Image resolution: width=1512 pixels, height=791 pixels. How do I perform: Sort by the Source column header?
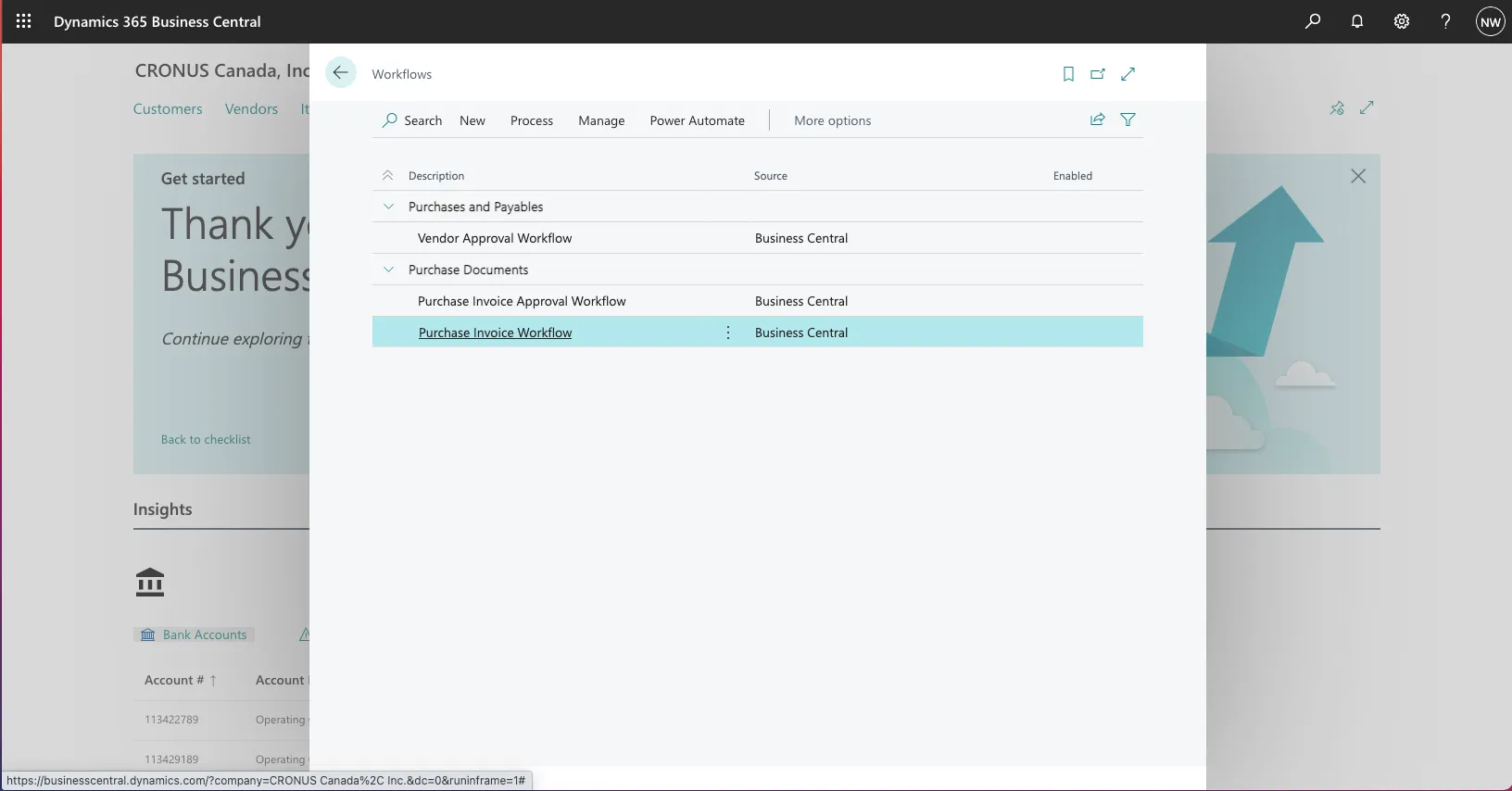point(771,176)
